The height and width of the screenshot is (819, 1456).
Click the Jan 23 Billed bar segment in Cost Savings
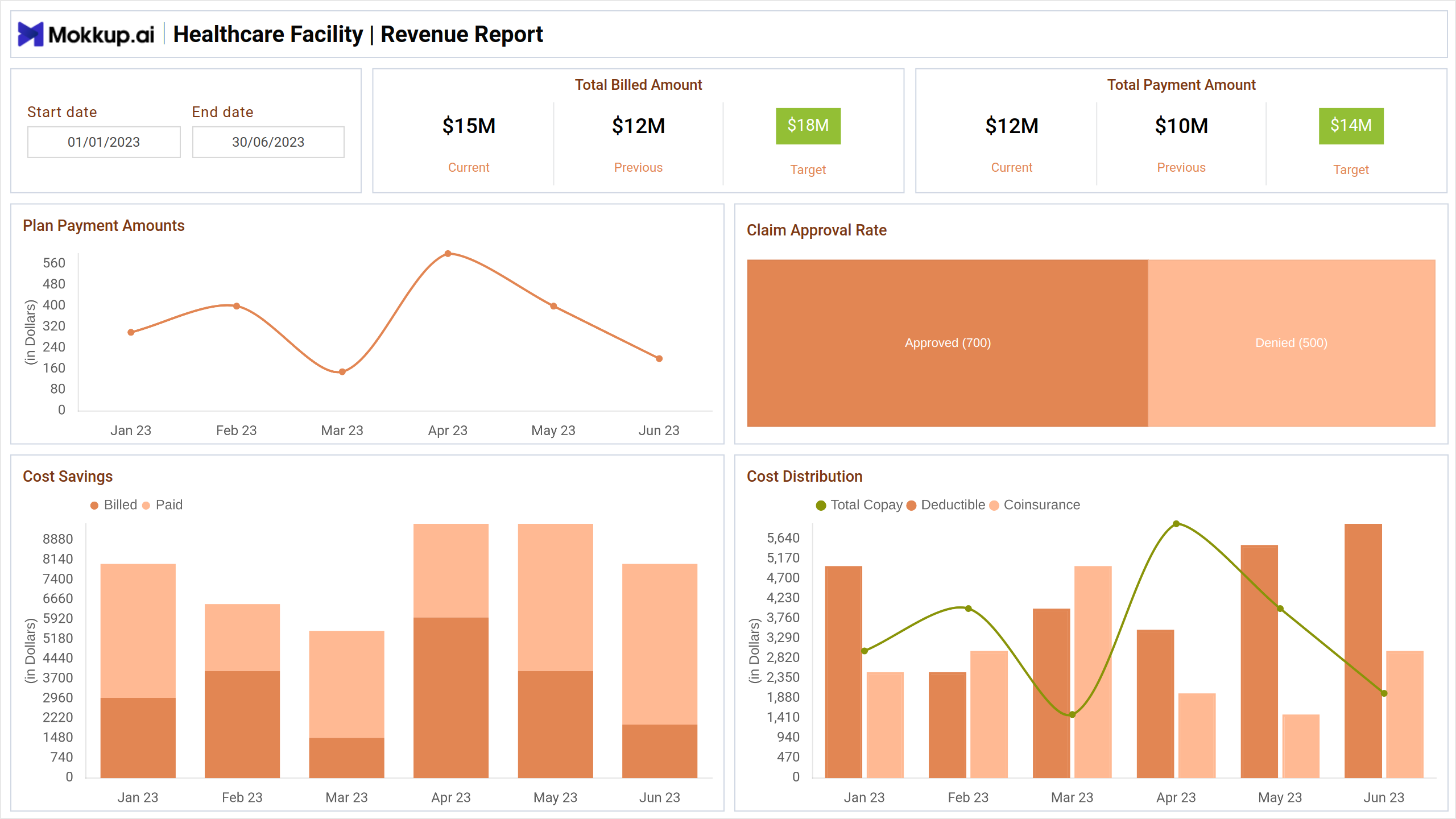pyautogui.click(x=138, y=738)
